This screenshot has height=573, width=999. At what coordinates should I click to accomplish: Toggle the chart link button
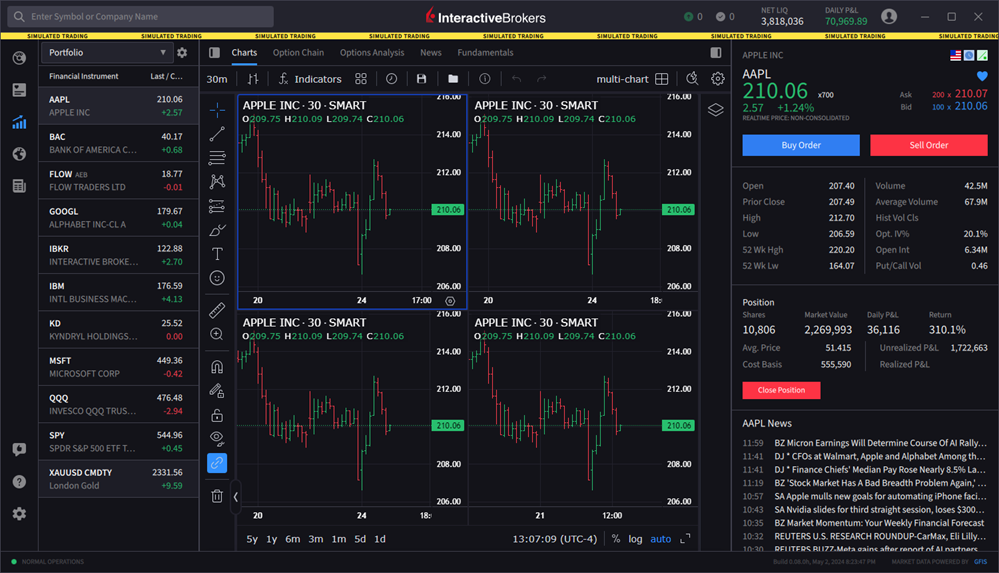[217, 463]
